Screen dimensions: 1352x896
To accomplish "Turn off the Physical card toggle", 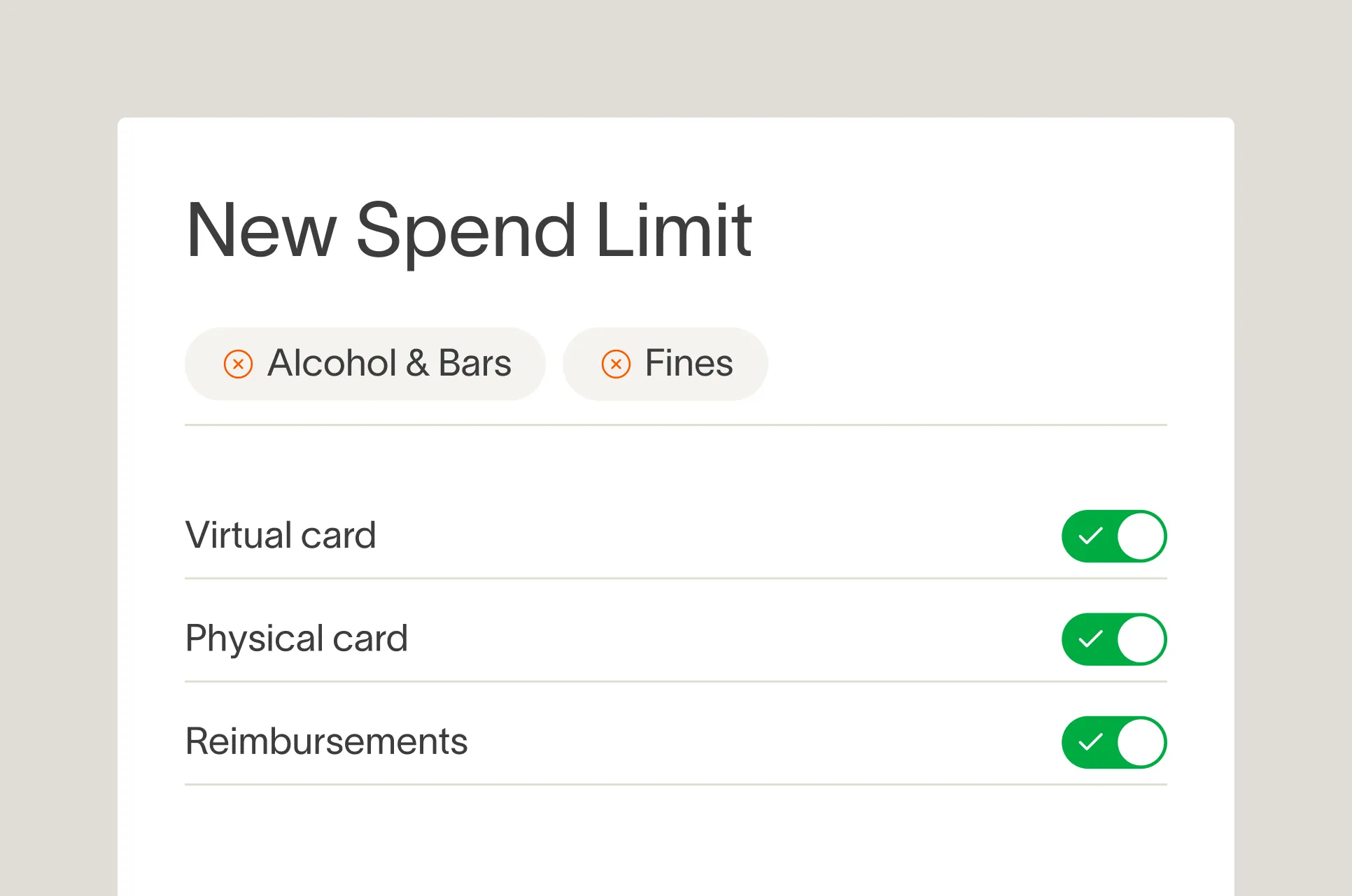I will 1114,639.
